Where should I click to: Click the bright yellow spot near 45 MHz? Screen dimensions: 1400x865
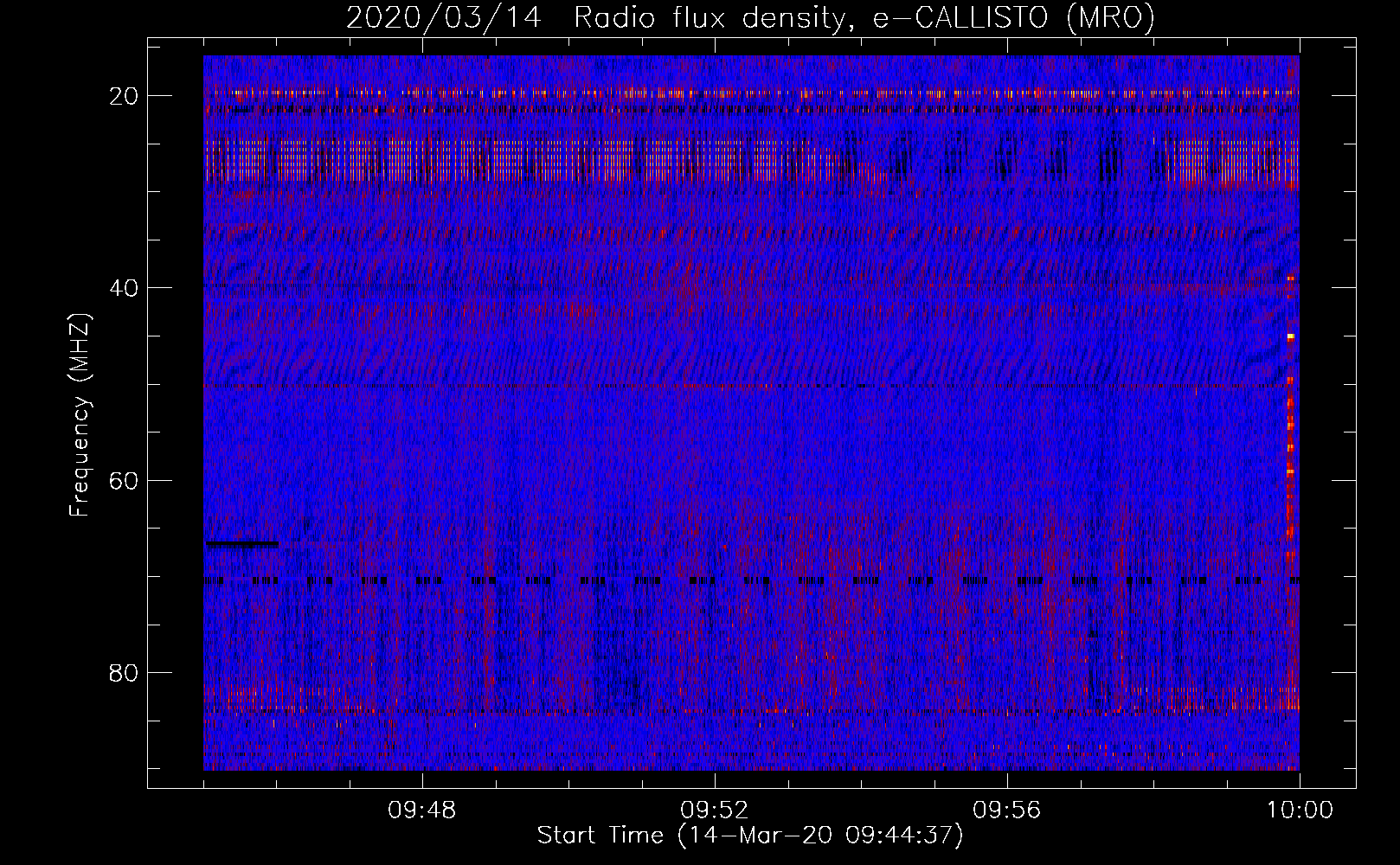(1290, 336)
